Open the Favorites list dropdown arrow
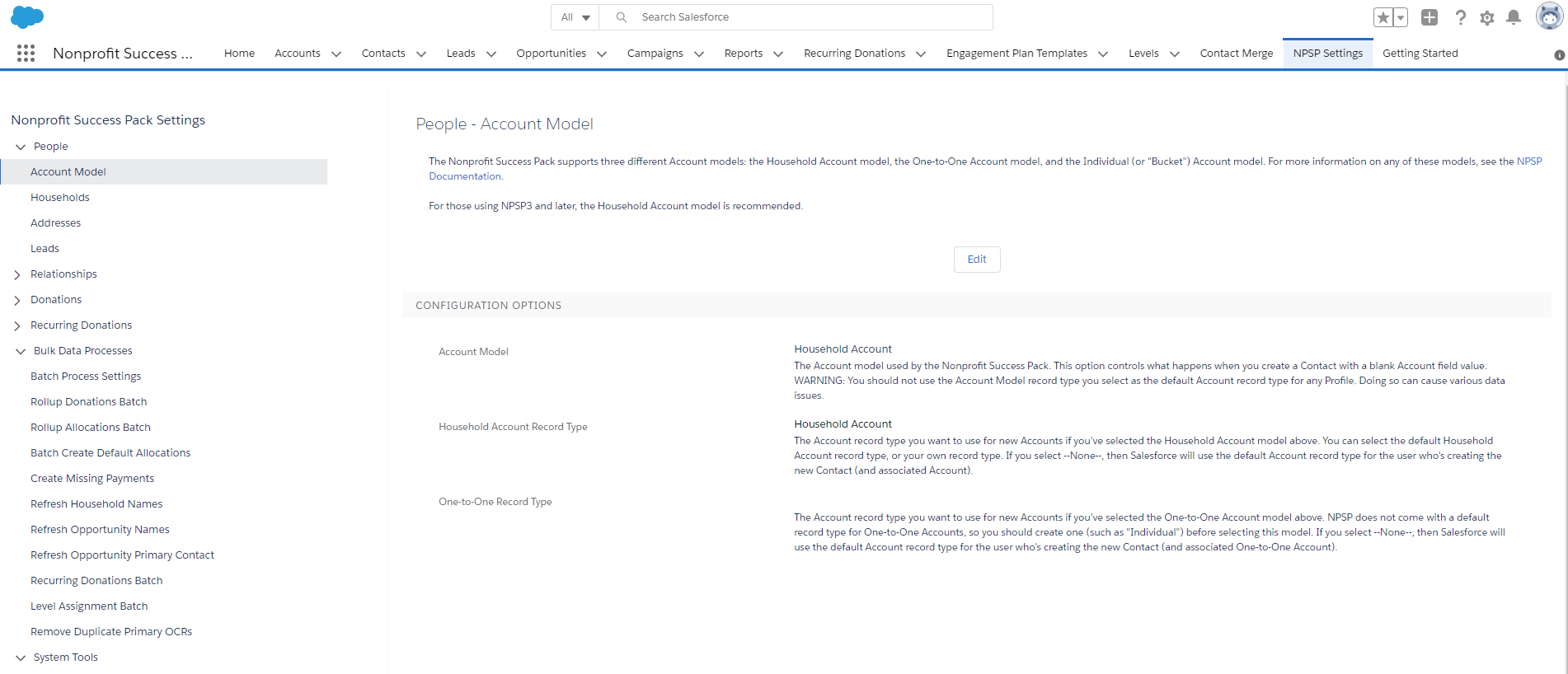1568x674 pixels. (1401, 17)
